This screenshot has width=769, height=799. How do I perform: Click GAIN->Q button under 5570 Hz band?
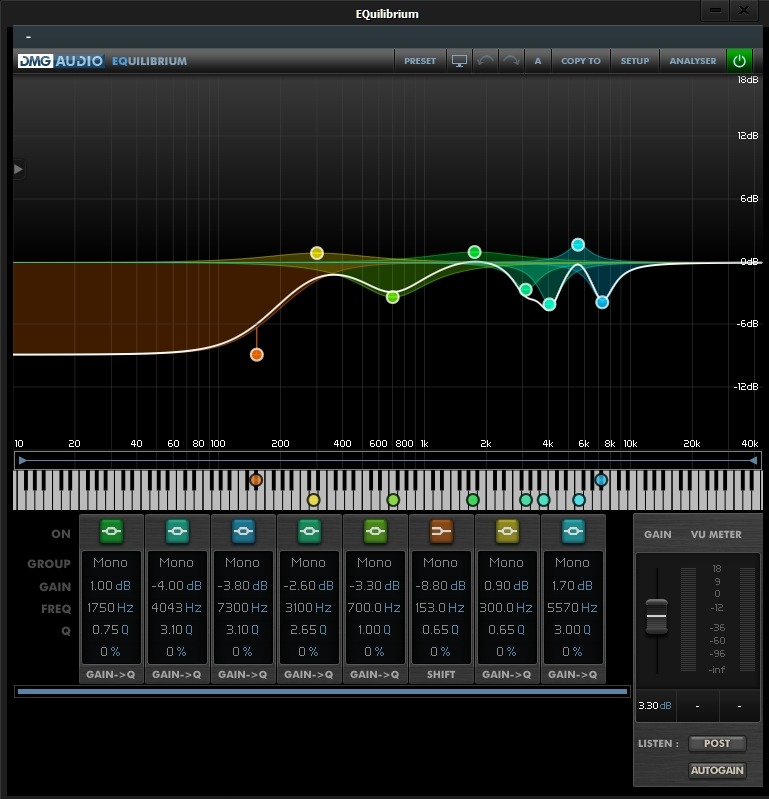point(572,675)
